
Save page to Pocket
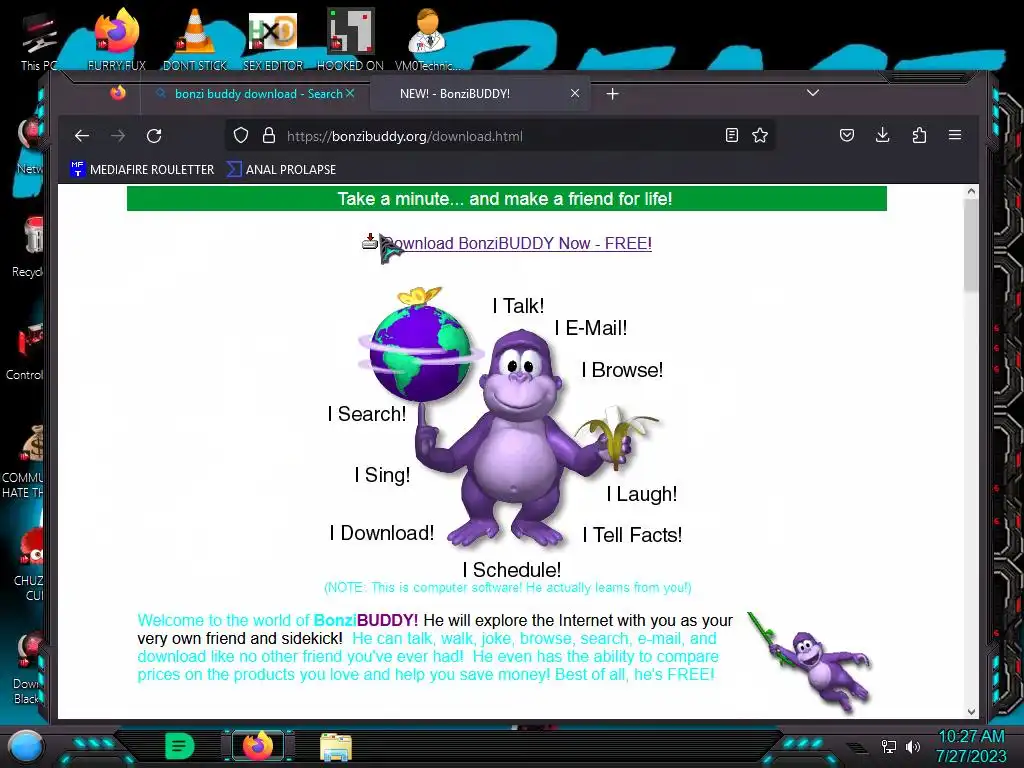click(846, 135)
